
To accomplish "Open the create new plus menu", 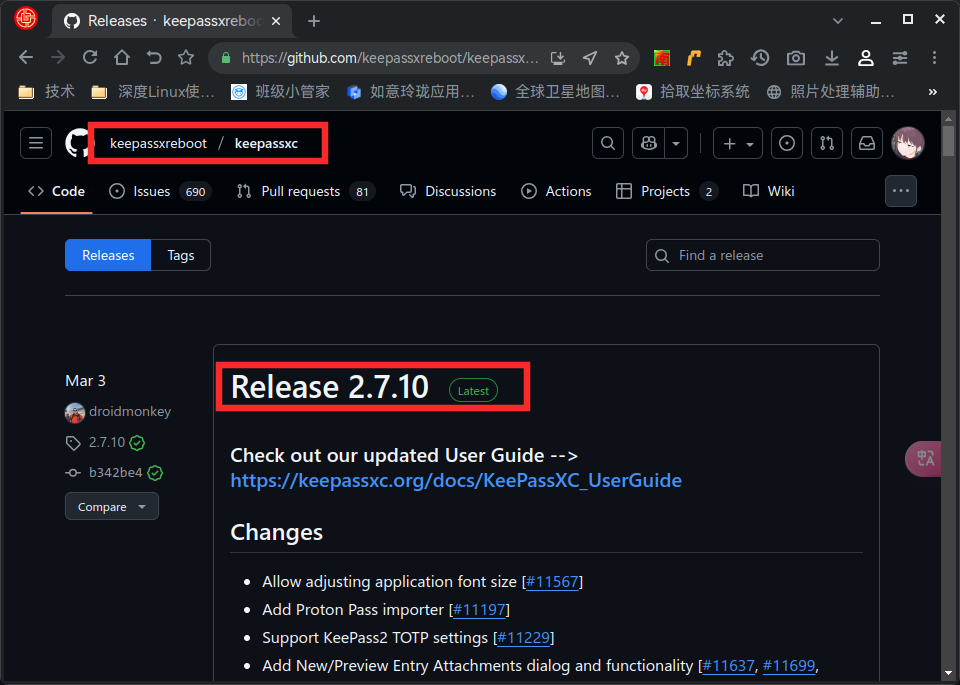I will 738,143.
